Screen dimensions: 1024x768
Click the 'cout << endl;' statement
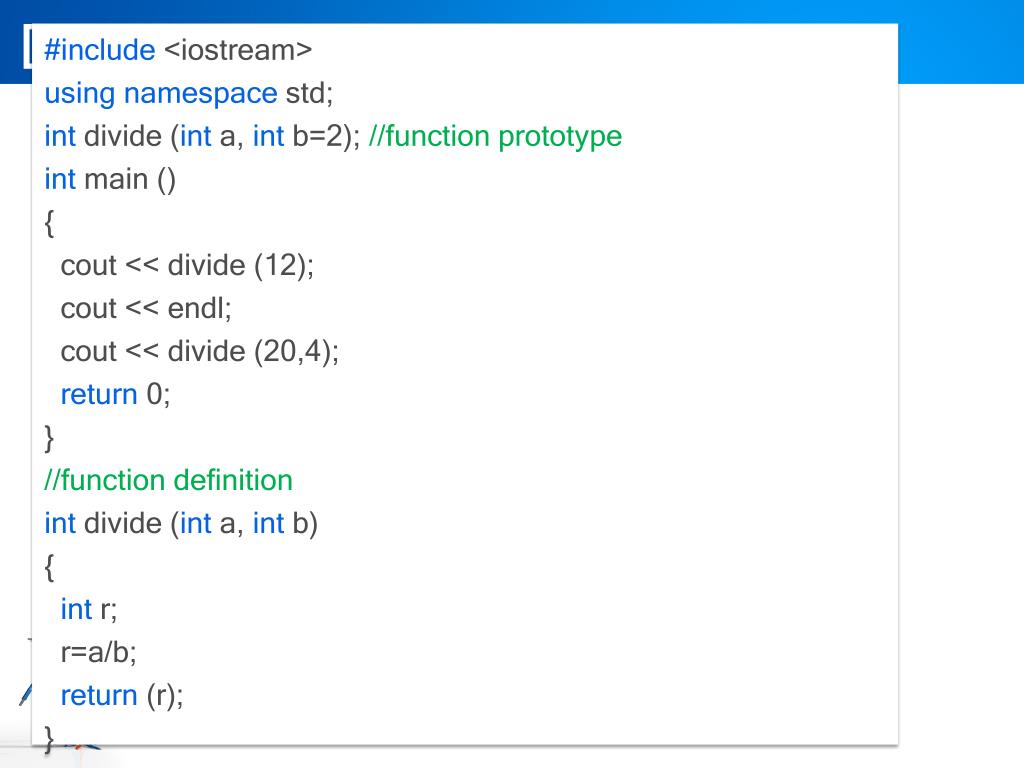click(146, 308)
